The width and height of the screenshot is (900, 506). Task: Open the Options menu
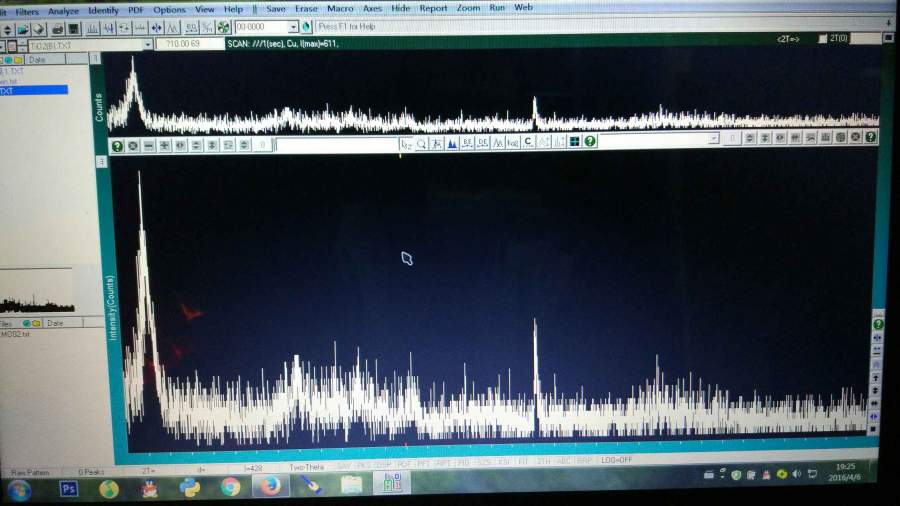(169, 10)
